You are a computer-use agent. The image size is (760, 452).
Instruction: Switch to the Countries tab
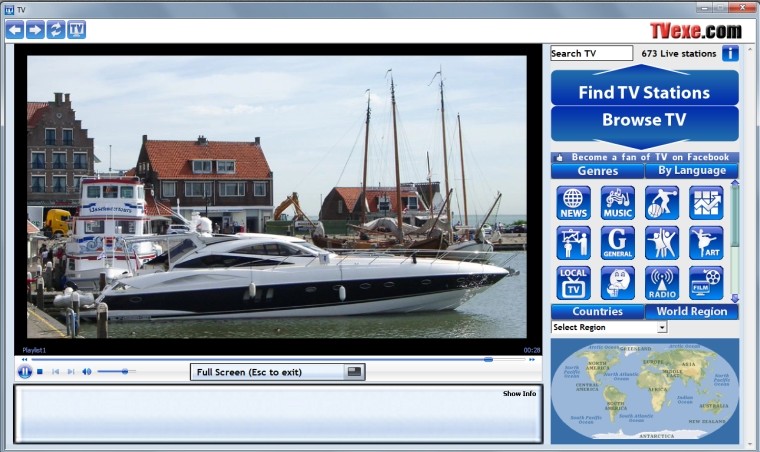pyautogui.click(x=597, y=312)
